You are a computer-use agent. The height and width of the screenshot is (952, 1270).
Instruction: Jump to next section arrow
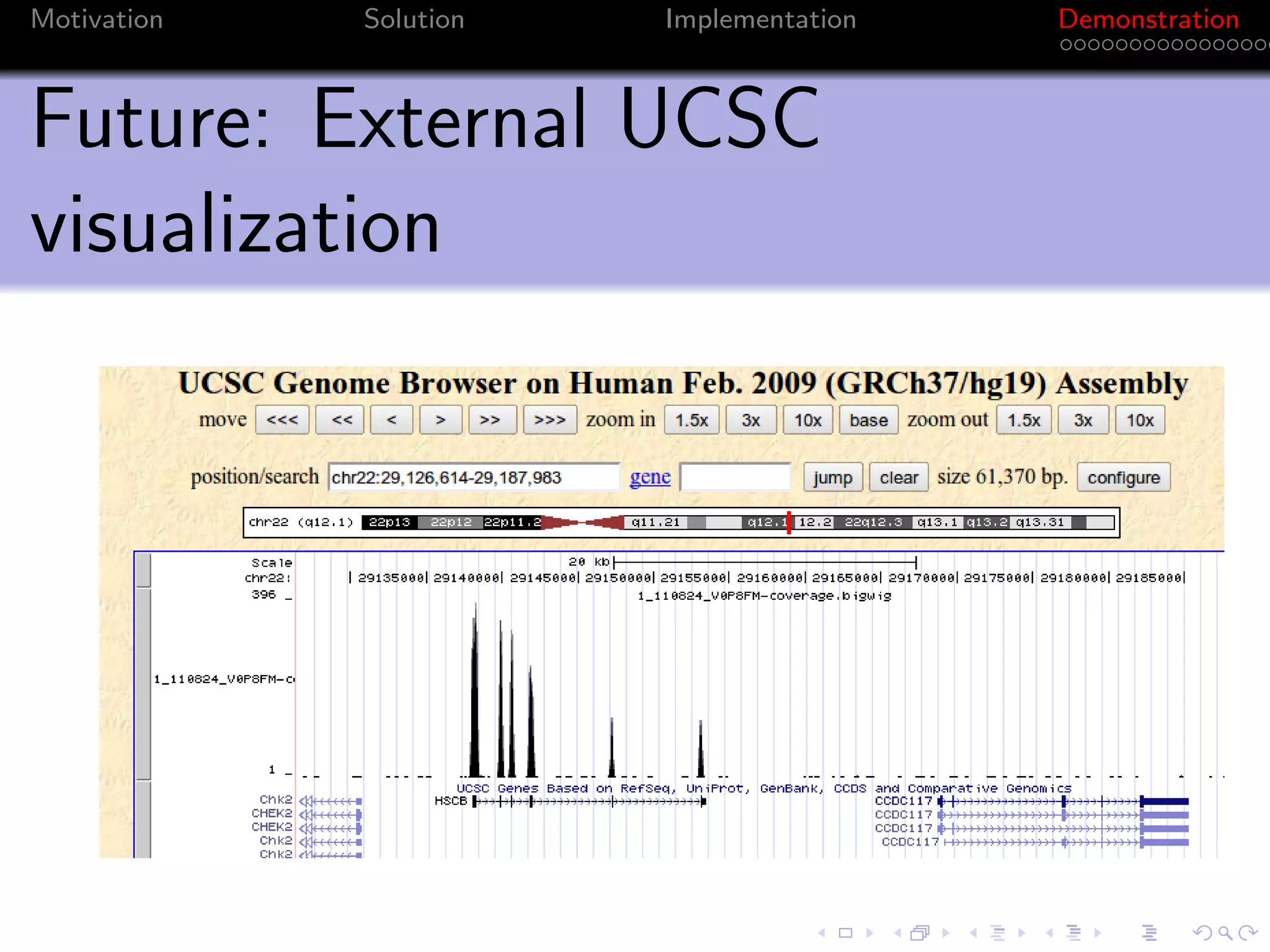pos(1098,933)
